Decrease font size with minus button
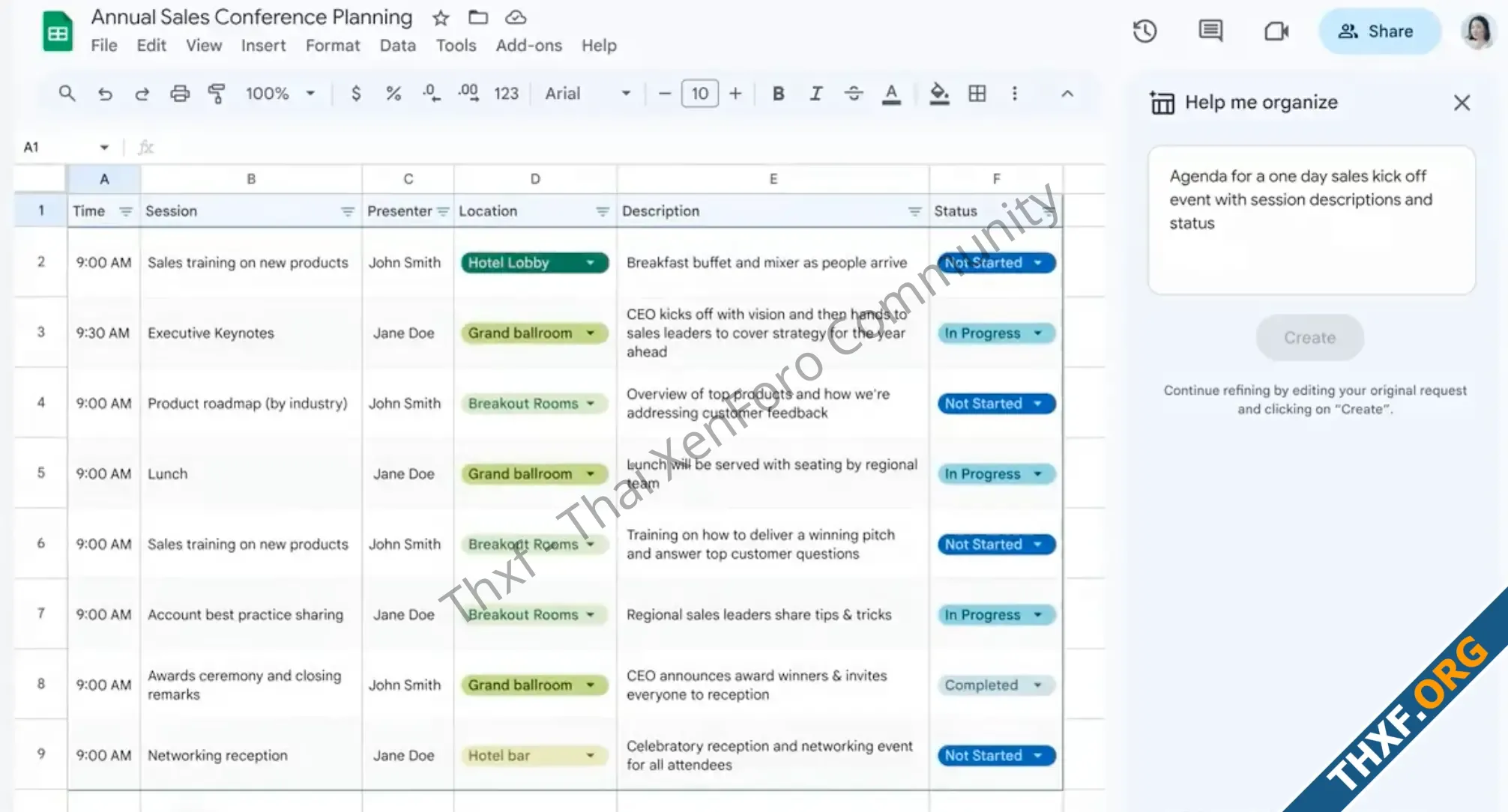1508x812 pixels. pyautogui.click(x=664, y=94)
